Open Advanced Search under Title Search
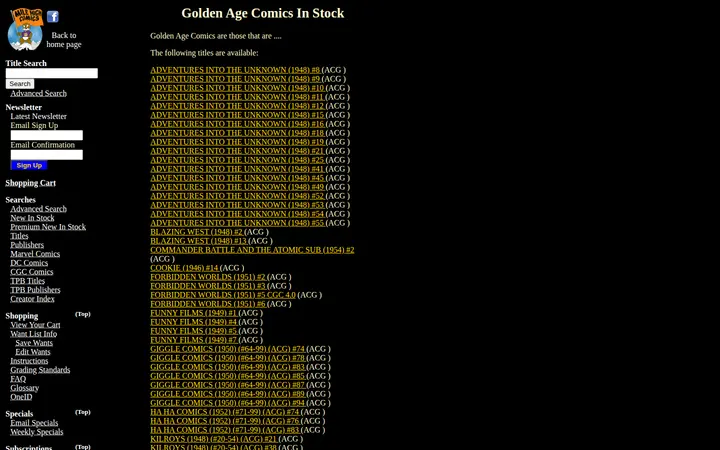This screenshot has height=450, width=720. (39, 93)
